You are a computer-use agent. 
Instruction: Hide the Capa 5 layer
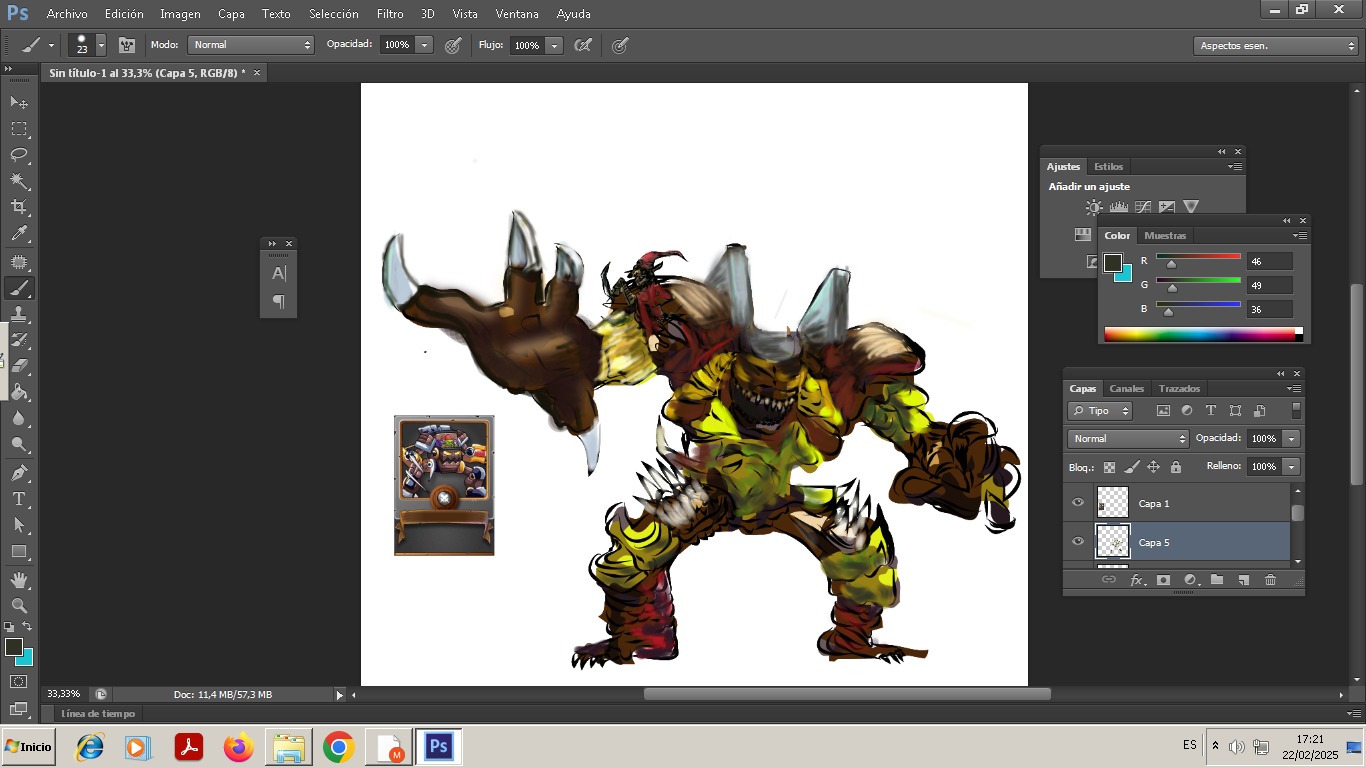tap(1078, 542)
